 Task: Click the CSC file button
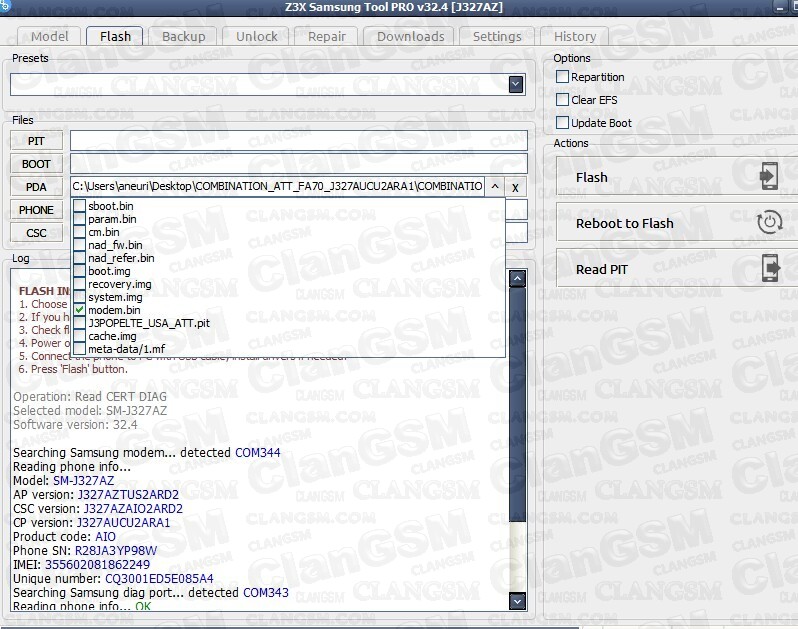tap(36, 233)
